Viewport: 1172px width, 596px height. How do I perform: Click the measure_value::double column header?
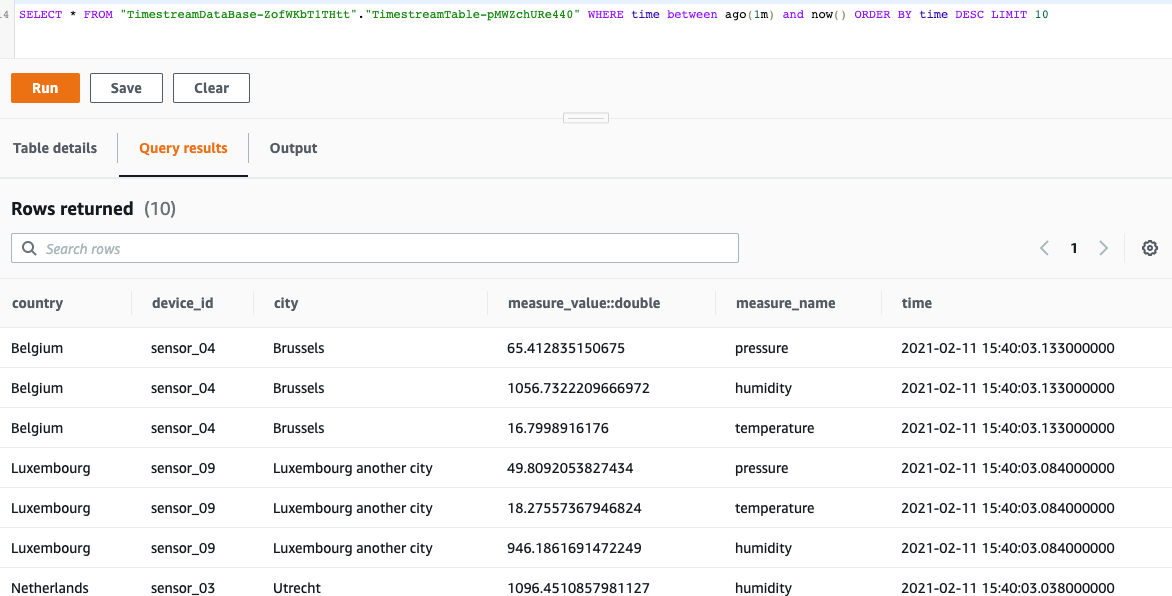click(x=584, y=303)
